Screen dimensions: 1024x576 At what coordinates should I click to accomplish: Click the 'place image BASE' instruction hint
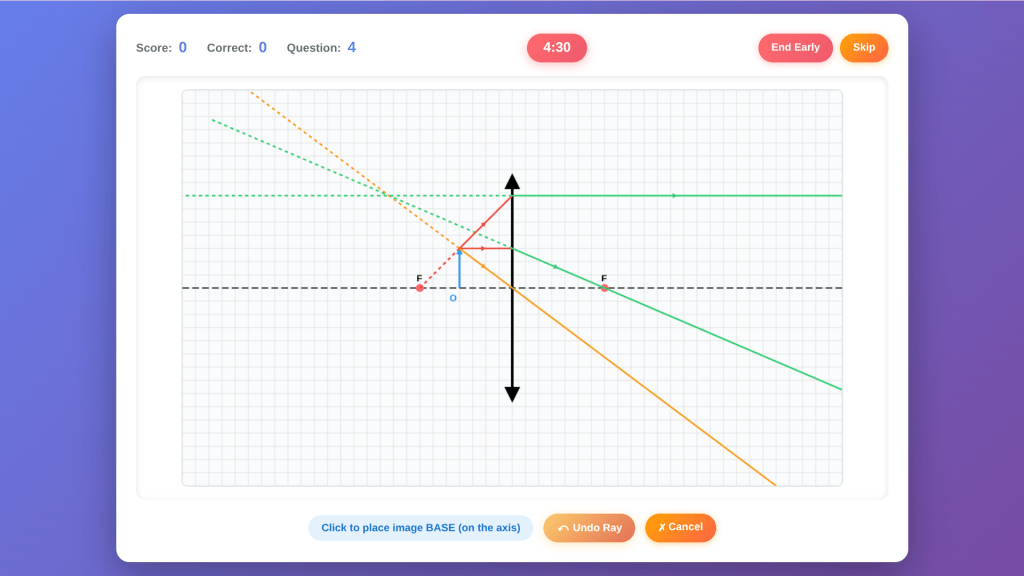[420, 528]
